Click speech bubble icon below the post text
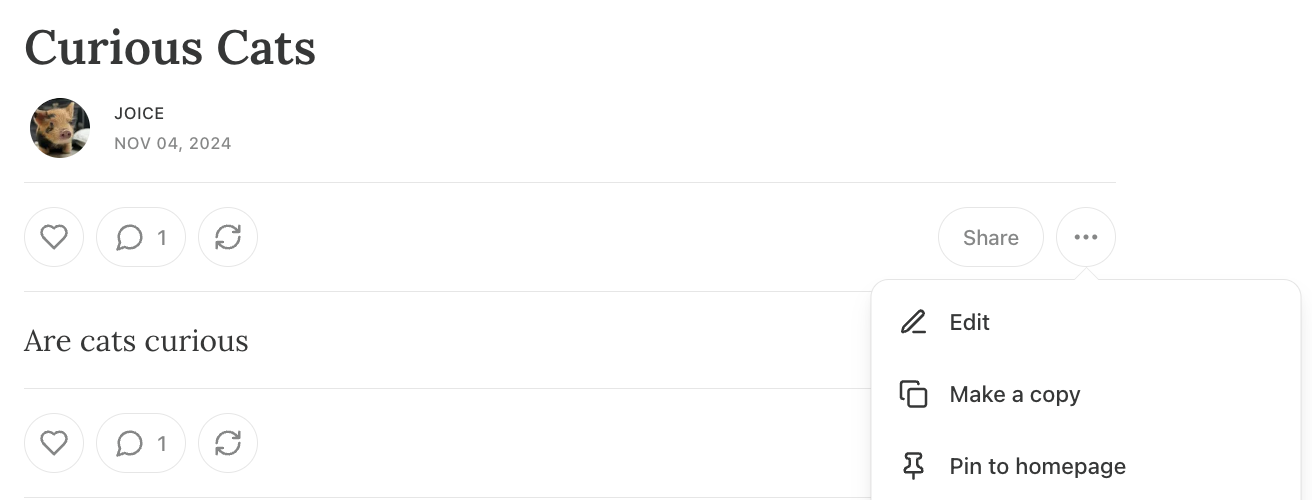 [130, 443]
